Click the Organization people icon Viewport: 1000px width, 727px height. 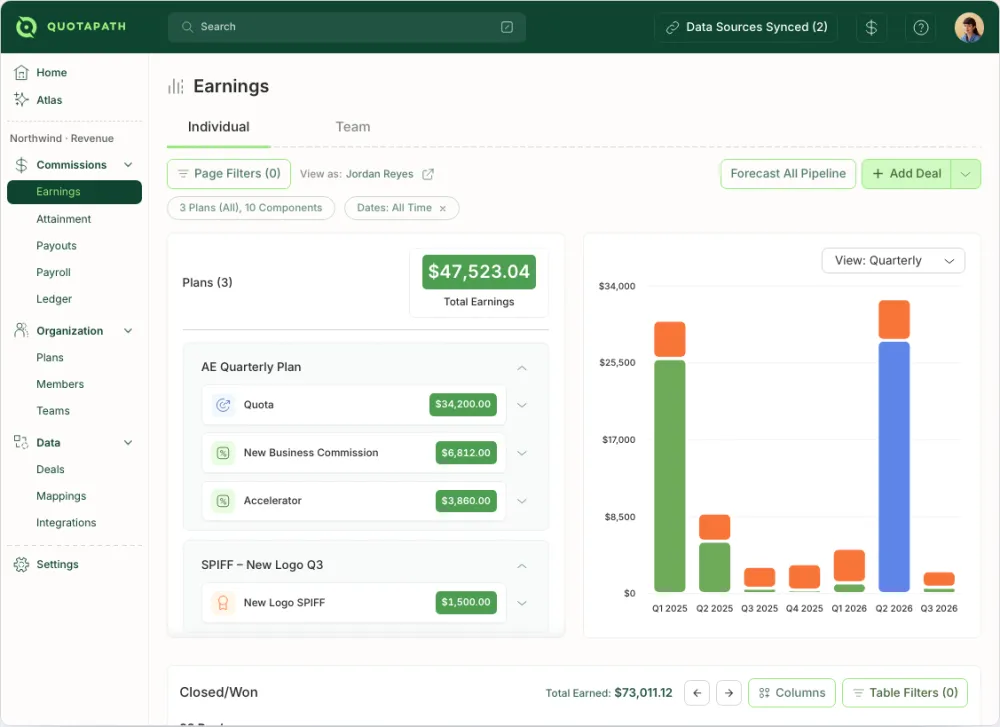[21, 330]
